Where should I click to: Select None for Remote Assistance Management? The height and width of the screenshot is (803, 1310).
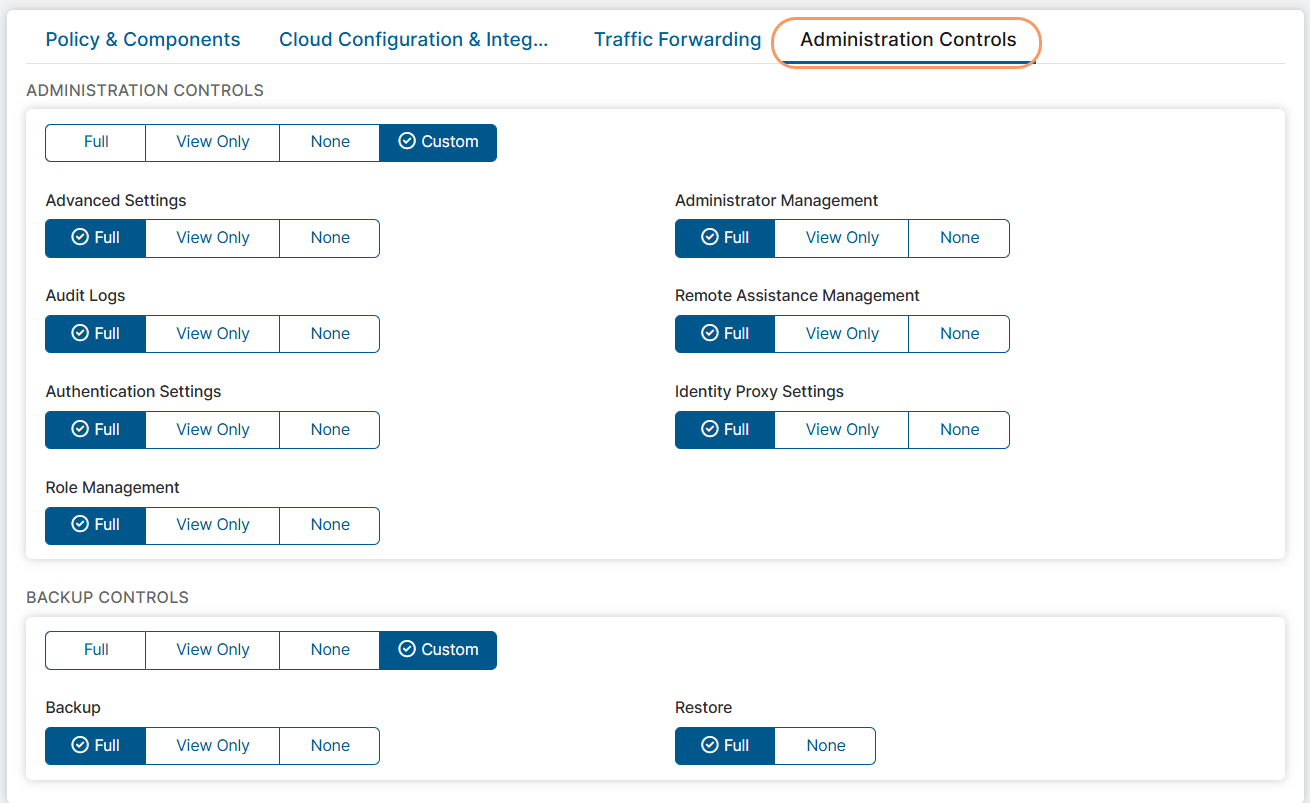(959, 333)
